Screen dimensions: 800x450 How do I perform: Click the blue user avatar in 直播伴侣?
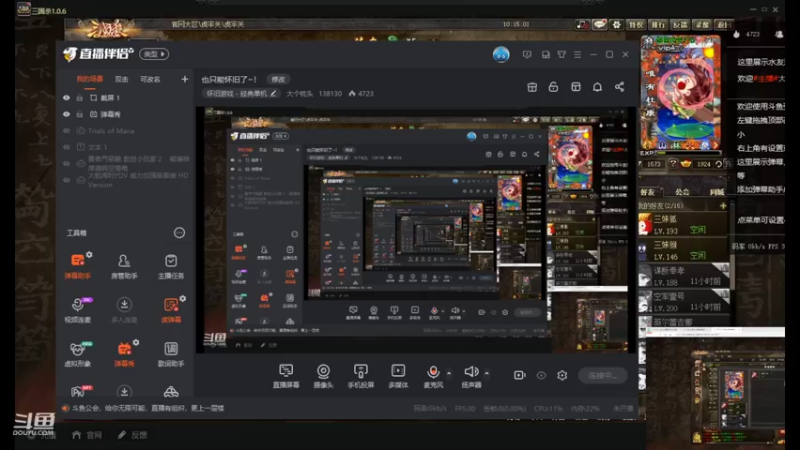coord(501,54)
